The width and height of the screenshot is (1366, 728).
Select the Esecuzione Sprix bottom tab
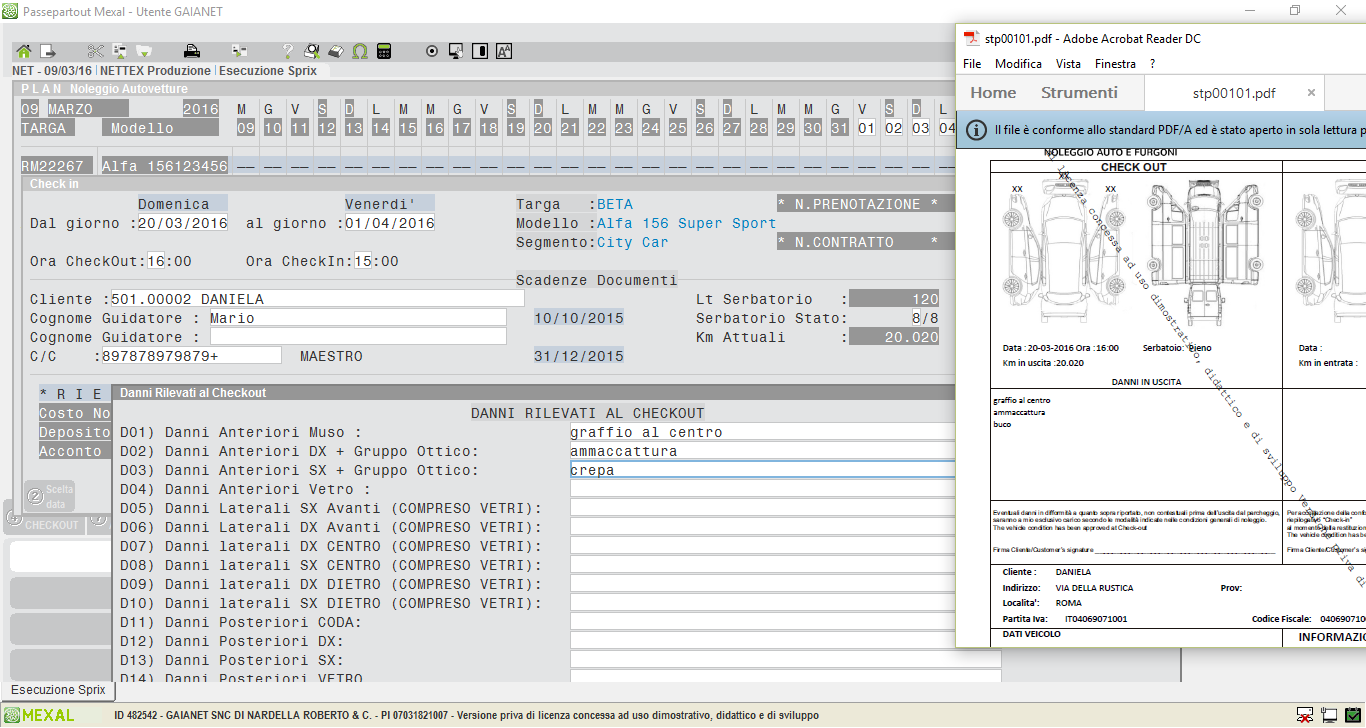click(58, 690)
